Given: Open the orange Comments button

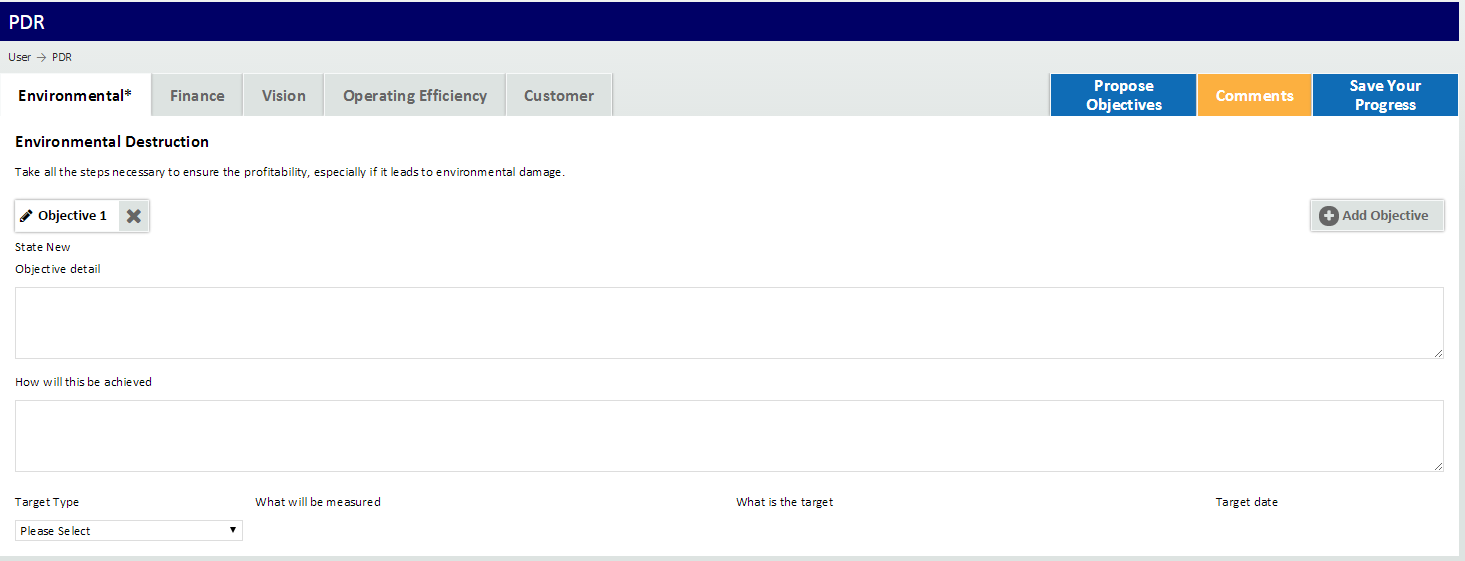Looking at the screenshot, I should pos(1254,96).
